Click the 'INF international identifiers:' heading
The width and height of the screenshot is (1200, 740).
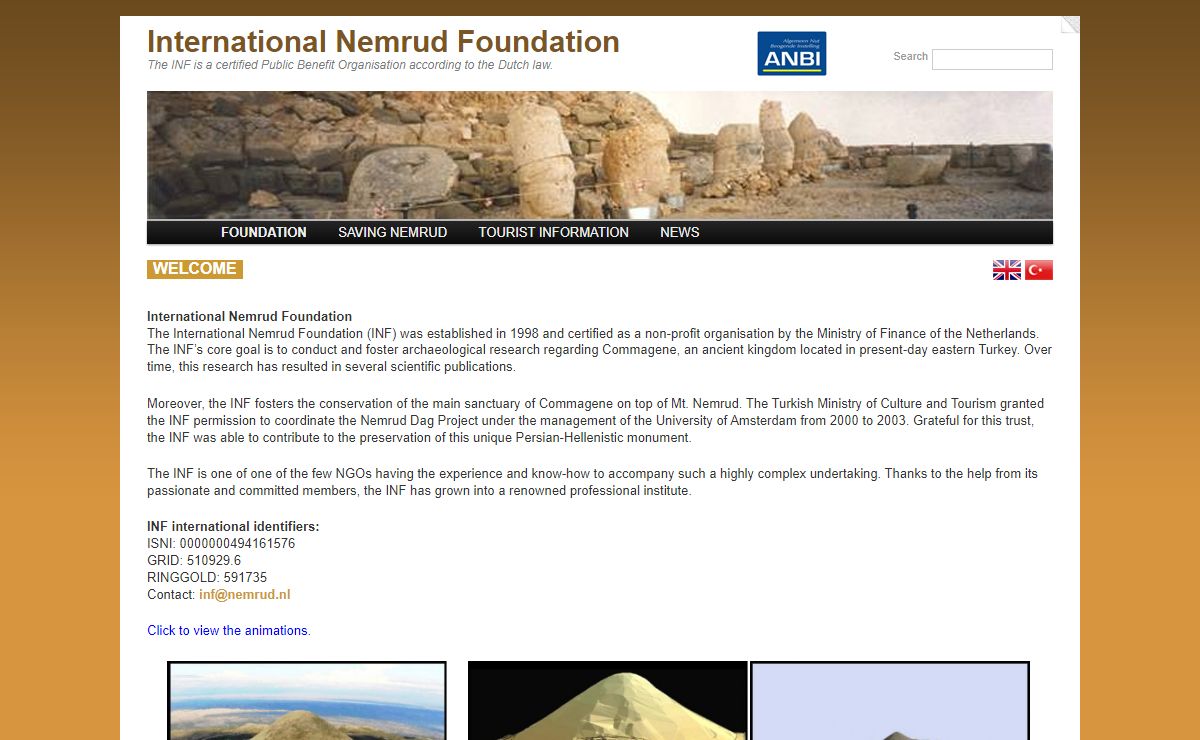click(x=233, y=526)
